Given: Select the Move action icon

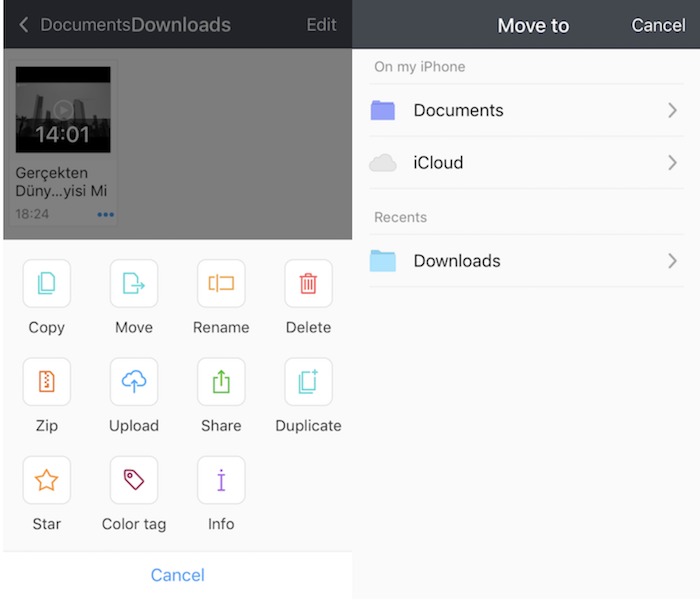Looking at the screenshot, I should [134, 284].
